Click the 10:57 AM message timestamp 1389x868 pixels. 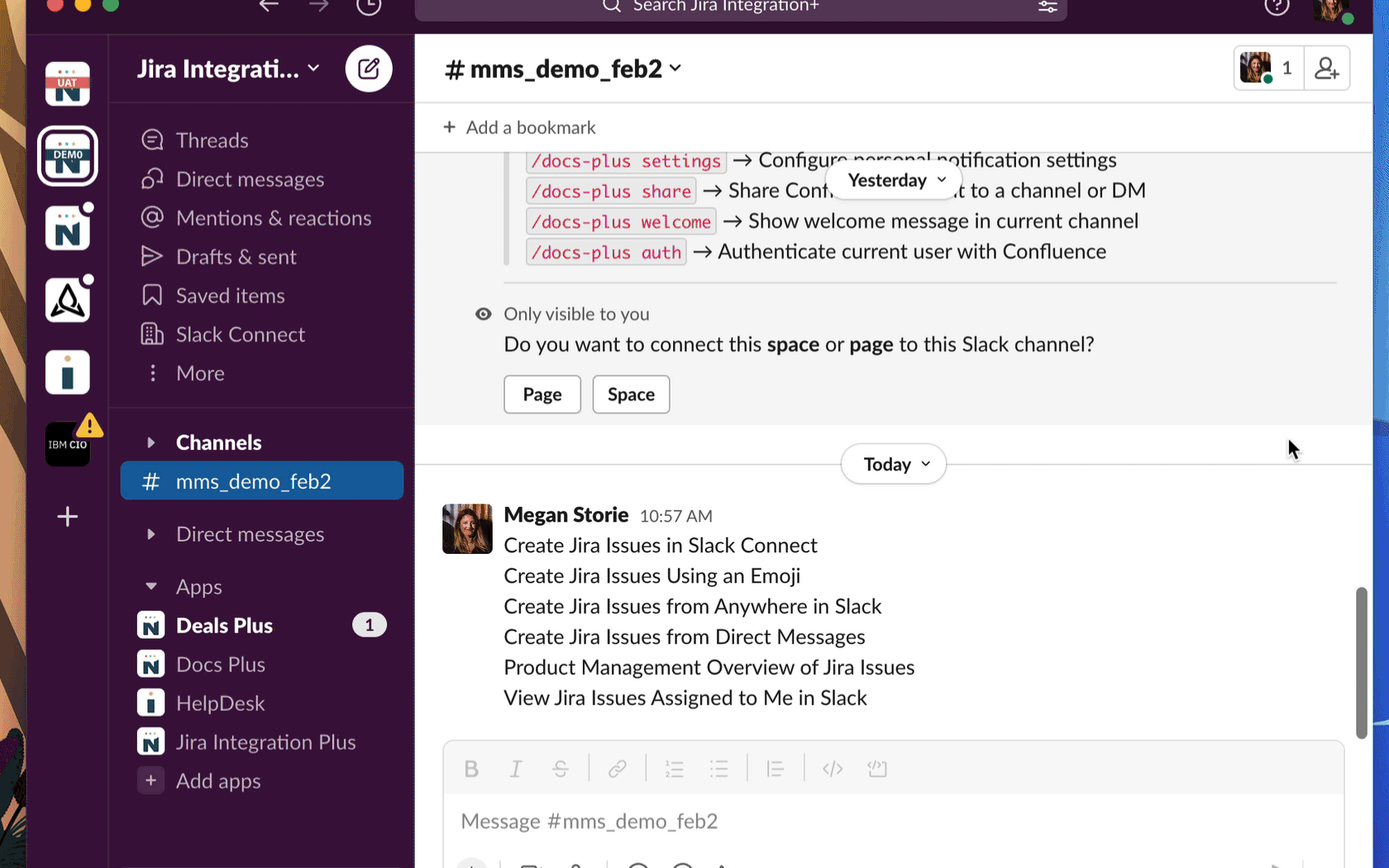(675, 517)
